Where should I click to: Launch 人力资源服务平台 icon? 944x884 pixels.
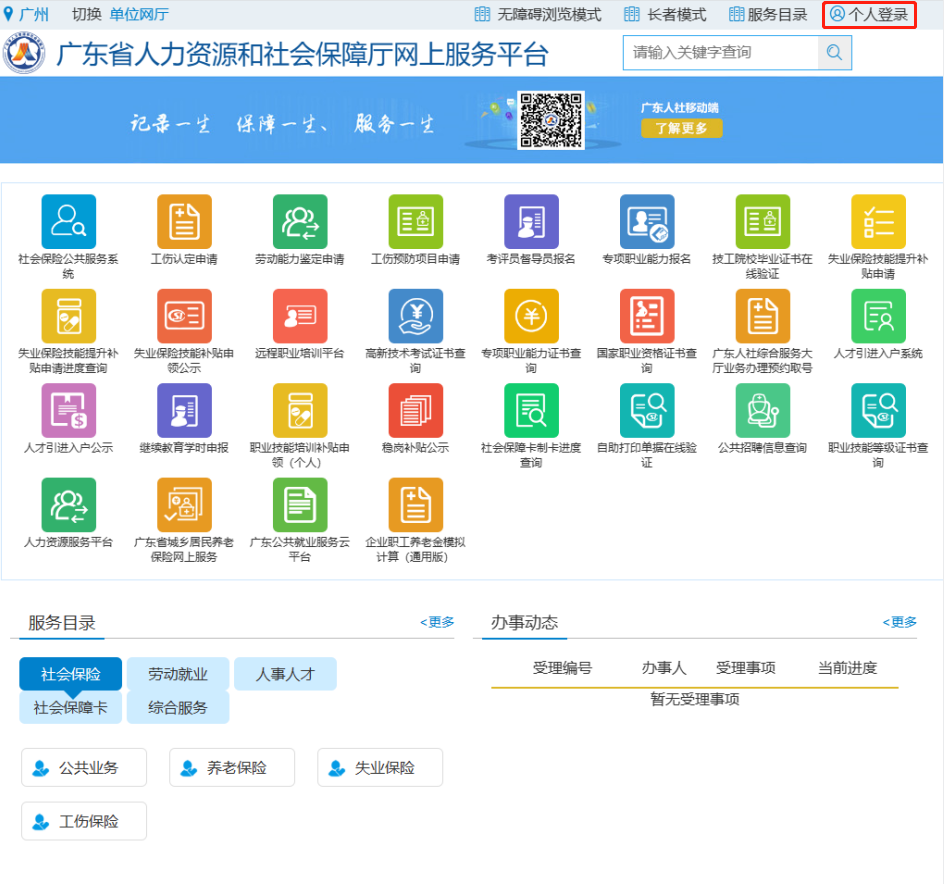pyautogui.click(x=68, y=505)
